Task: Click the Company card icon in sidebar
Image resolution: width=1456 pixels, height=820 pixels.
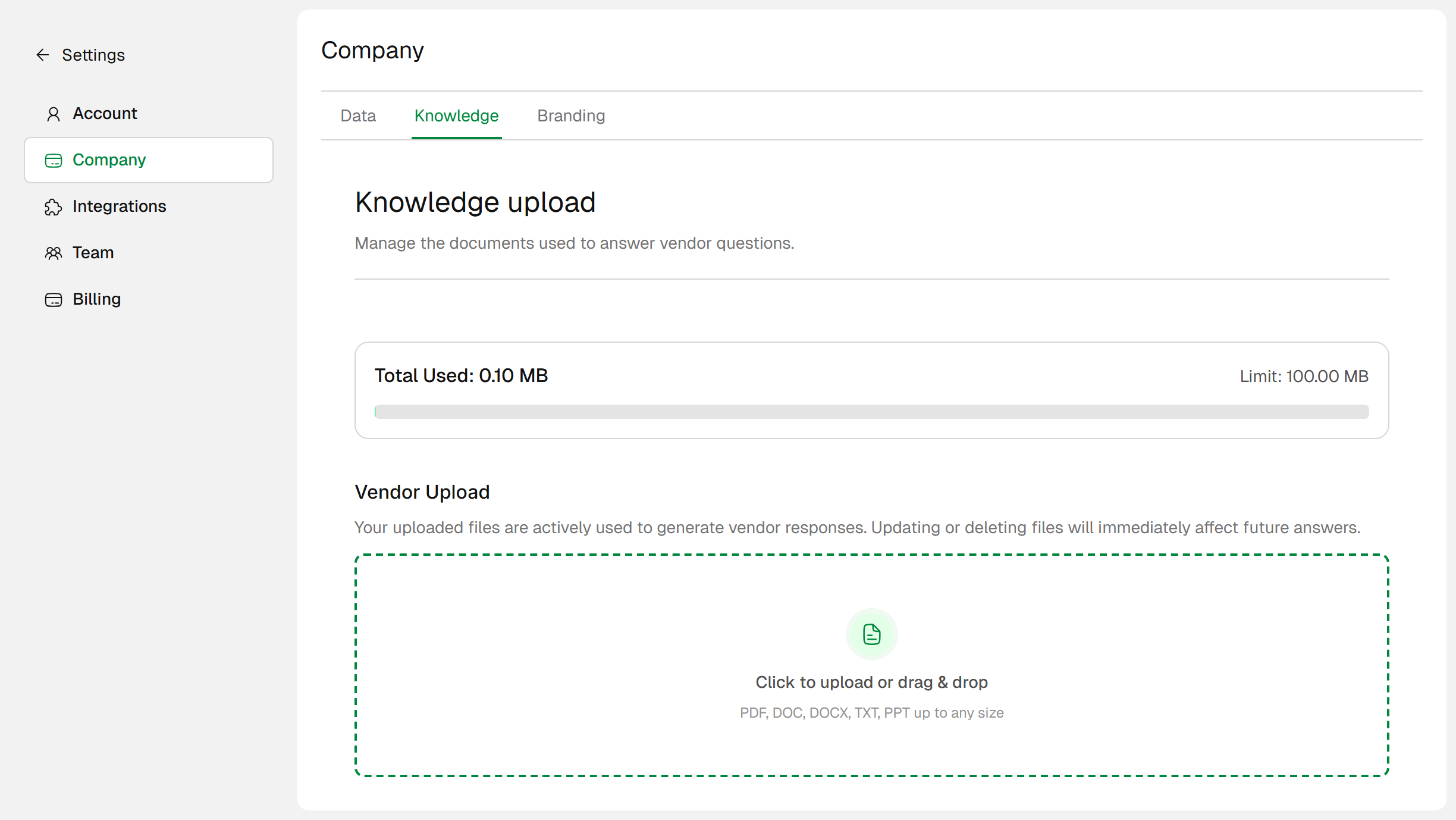Action: (54, 160)
